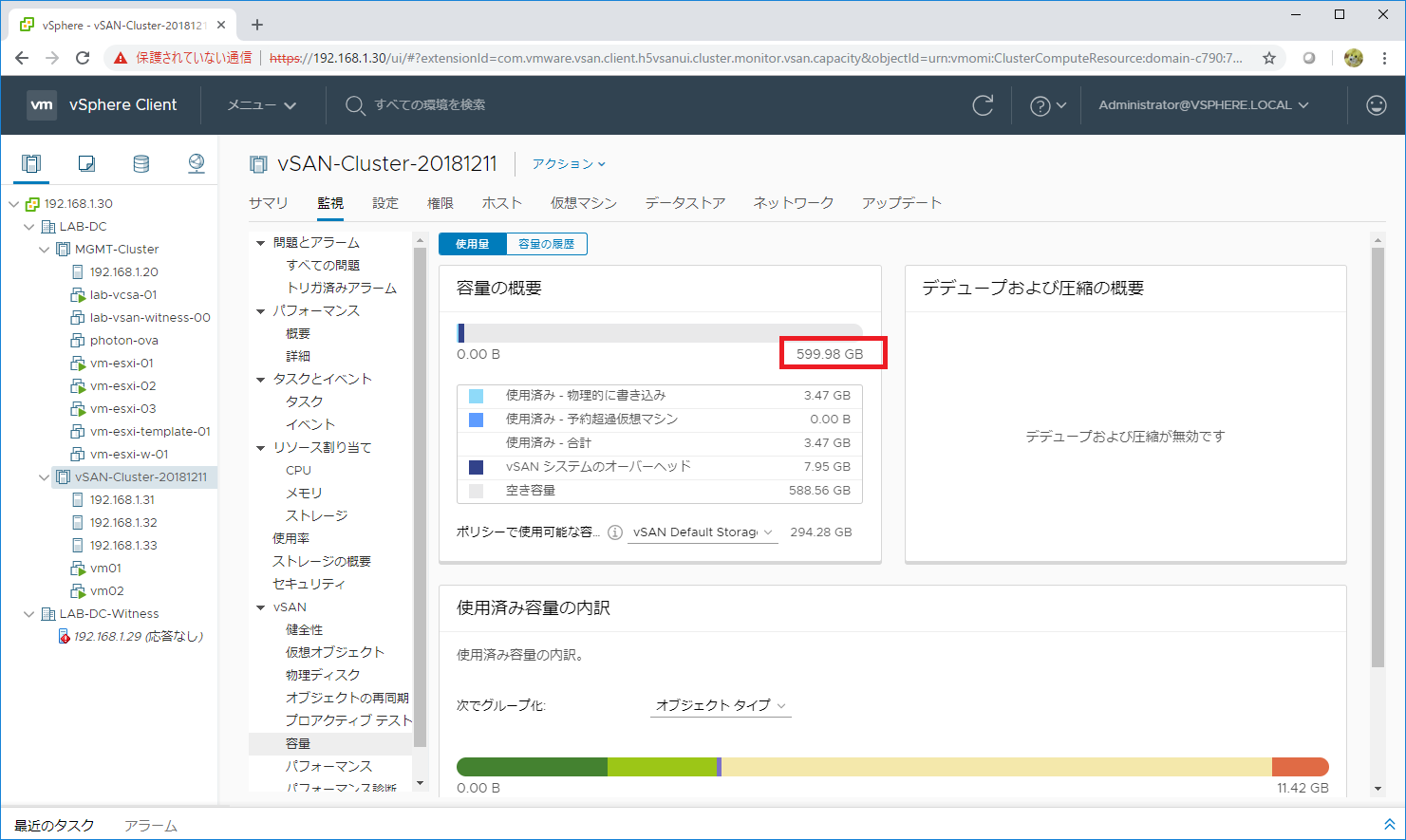This screenshot has height=840, width=1406.
Task: Open the オブジェクト タイプ grouping dropdown
Action: (721, 705)
